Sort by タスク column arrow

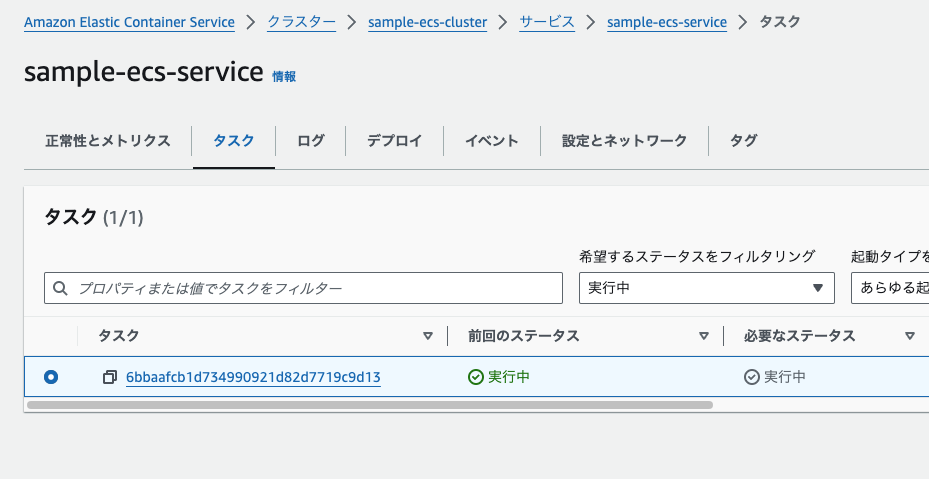click(428, 336)
